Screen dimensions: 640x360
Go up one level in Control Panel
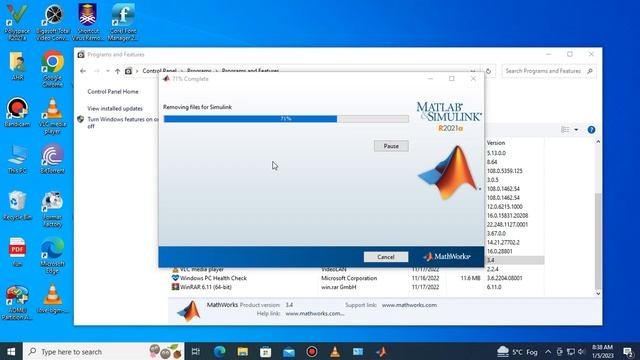pos(118,71)
